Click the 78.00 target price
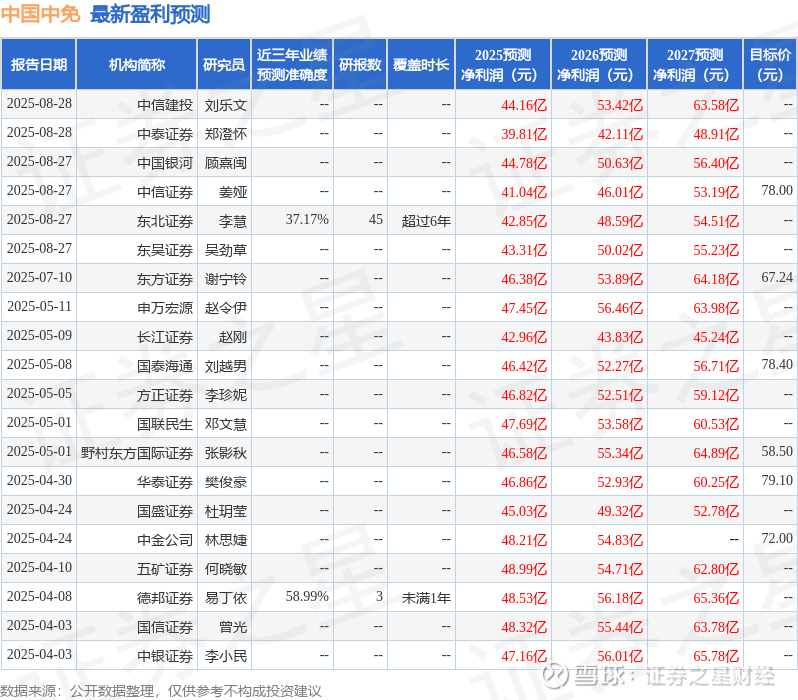This screenshot has width=798, height=700. point(777,190)
